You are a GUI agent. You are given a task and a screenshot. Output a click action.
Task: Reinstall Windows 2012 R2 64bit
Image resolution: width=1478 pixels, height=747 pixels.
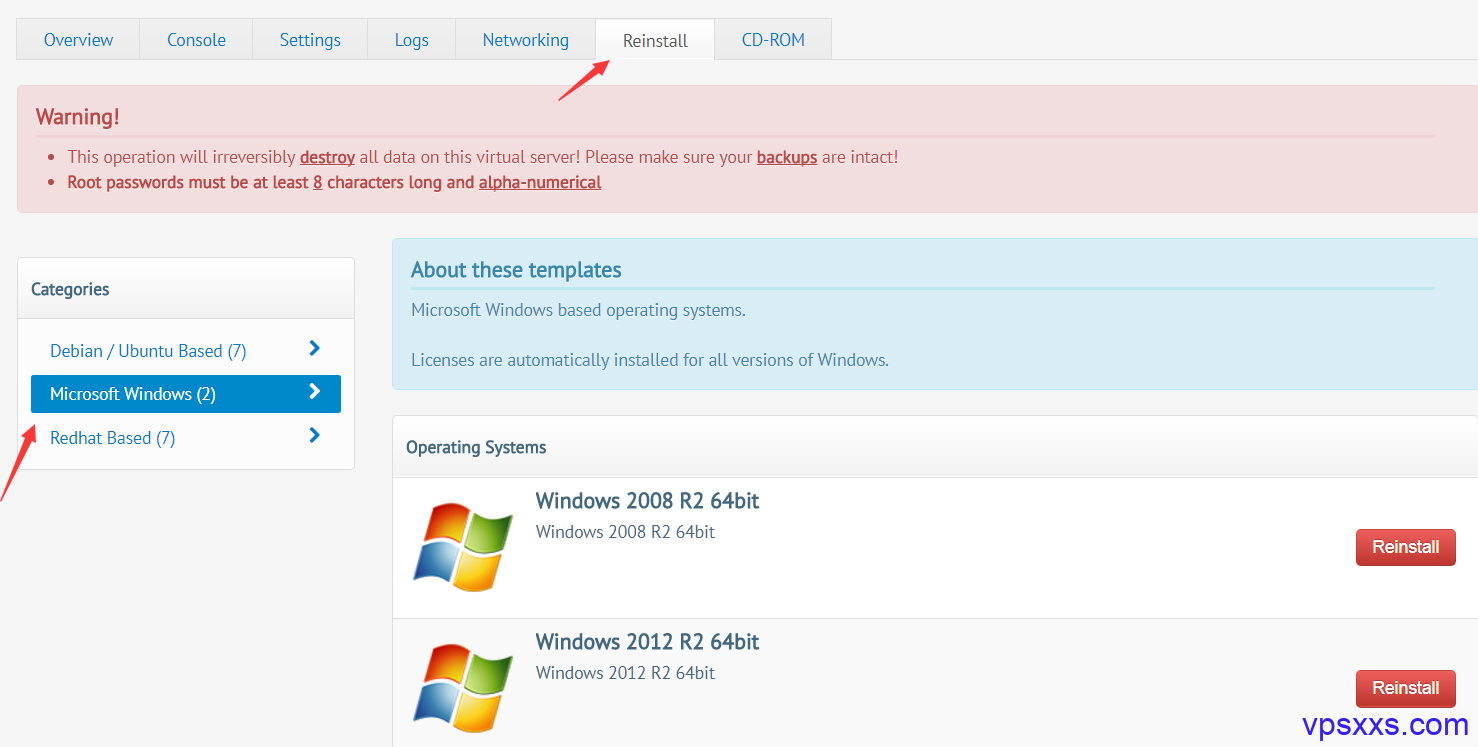1405,688
